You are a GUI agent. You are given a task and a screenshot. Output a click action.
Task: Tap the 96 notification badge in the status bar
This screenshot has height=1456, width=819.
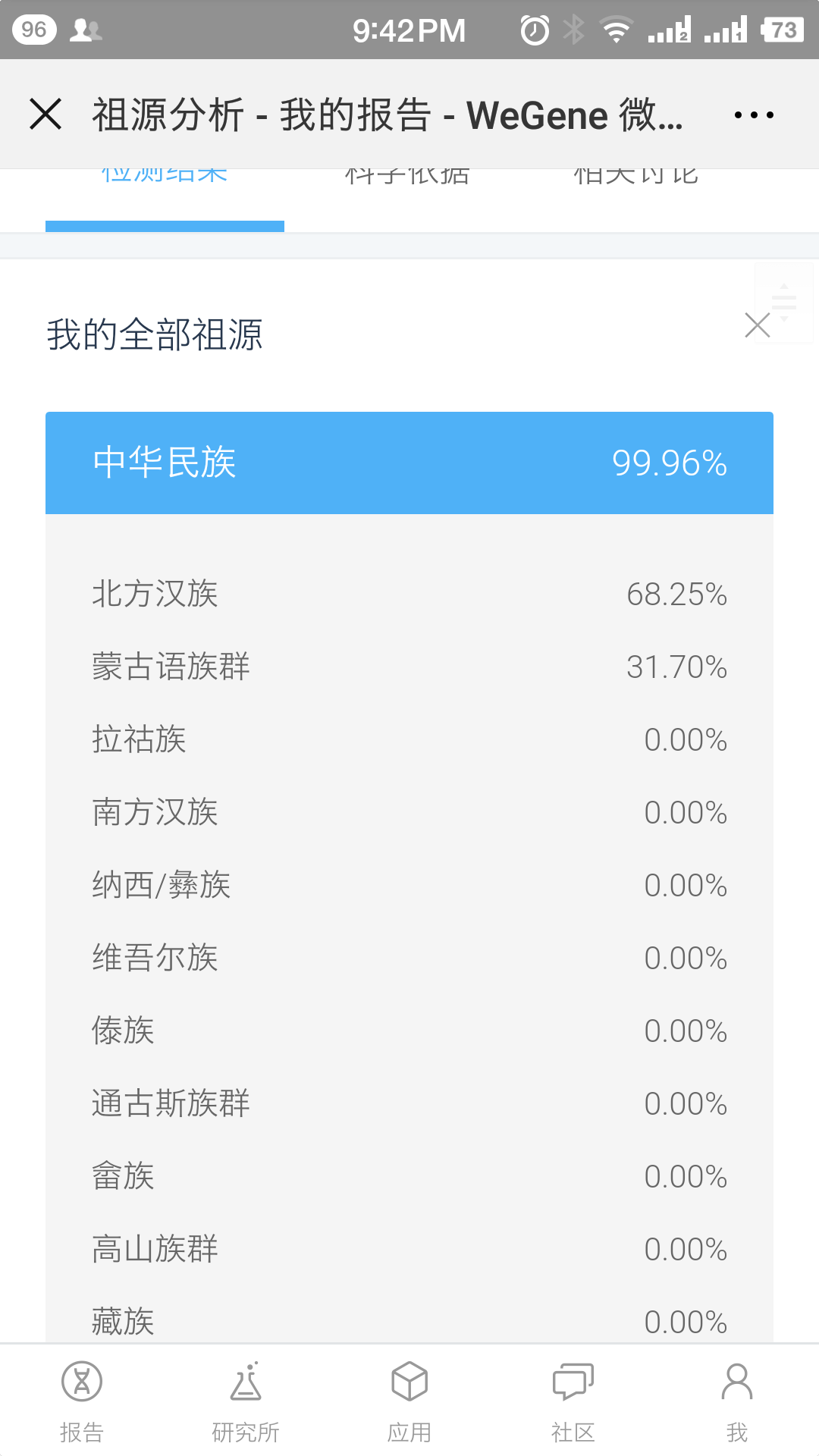coord(34,30)
